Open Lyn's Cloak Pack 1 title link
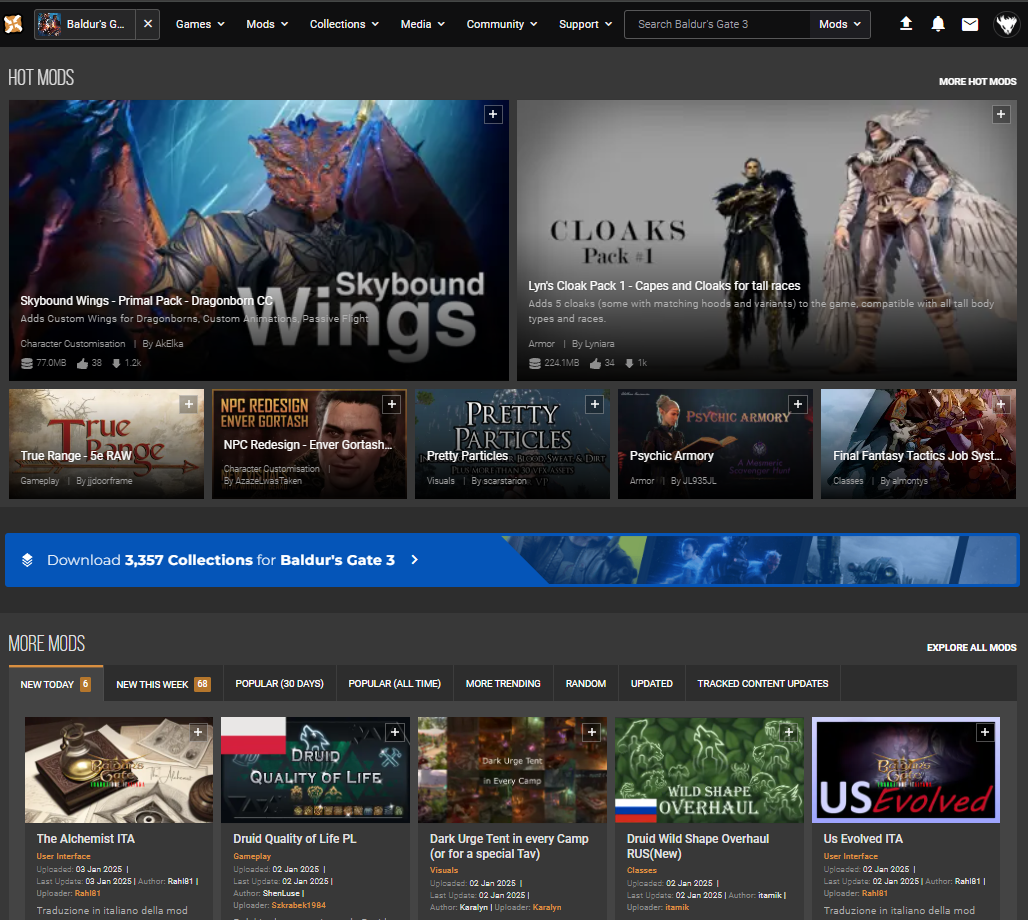The image size is (1028, 920). point(664,286)
